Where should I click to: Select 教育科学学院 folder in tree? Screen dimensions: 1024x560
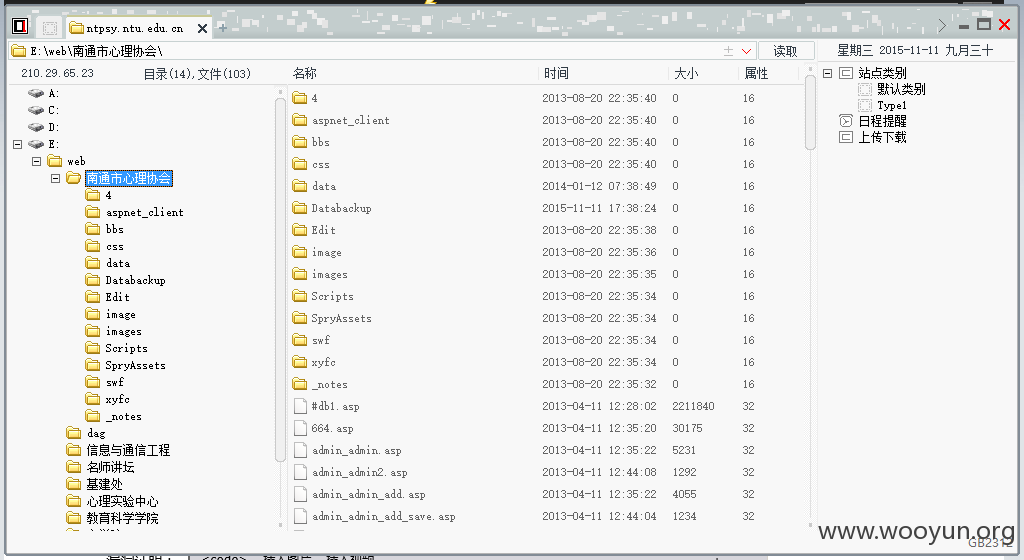[122, 518]
